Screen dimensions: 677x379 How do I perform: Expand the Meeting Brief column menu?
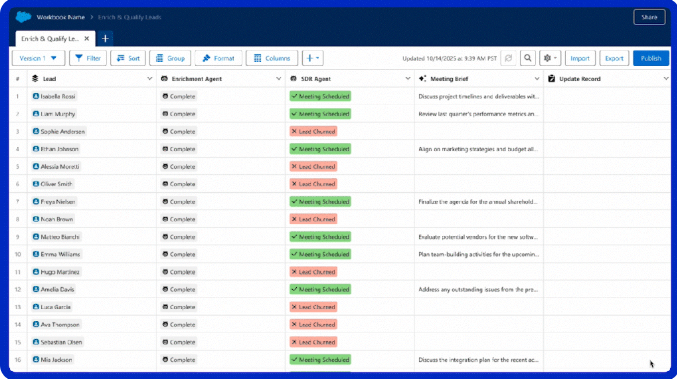(x=537, y=79)
